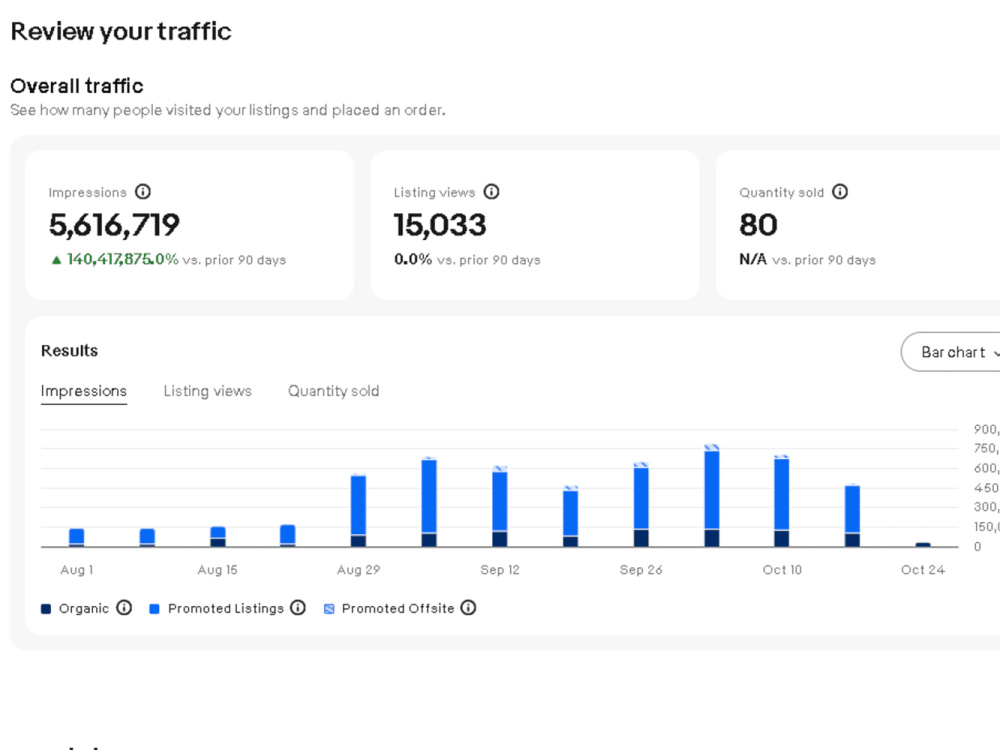Click the Promoted Offsite legend label
This screenshot has width=1000, height=750.
(x=398, y=608)
